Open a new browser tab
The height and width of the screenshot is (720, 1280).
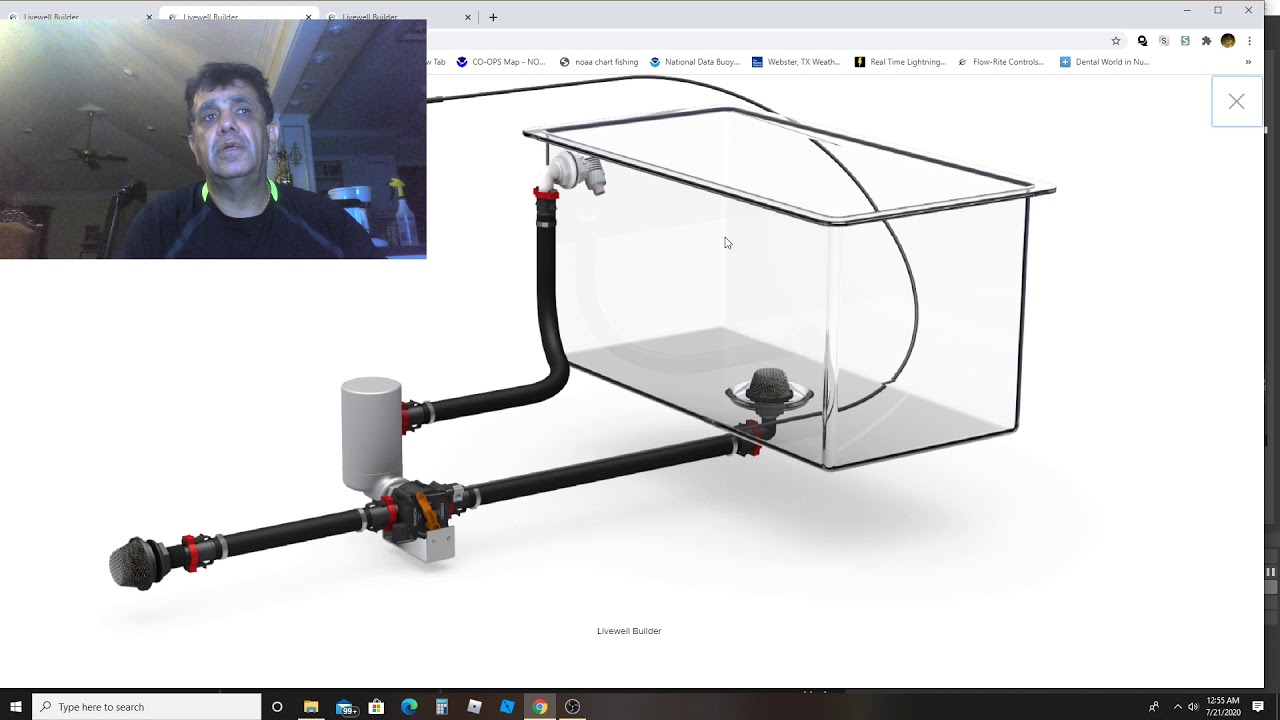tap(493, 17)
